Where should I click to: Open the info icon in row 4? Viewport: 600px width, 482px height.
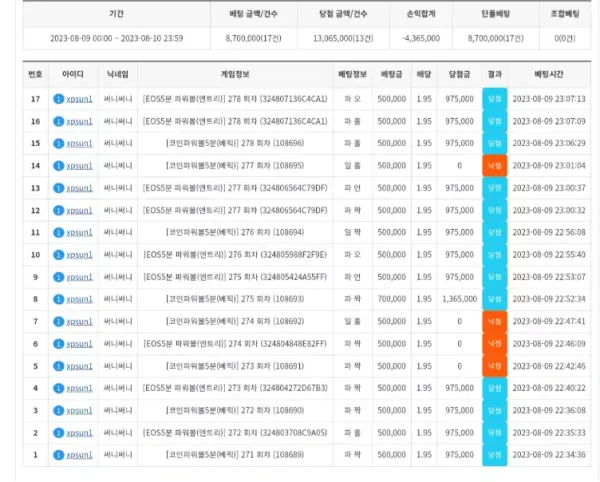pos(58,388)
